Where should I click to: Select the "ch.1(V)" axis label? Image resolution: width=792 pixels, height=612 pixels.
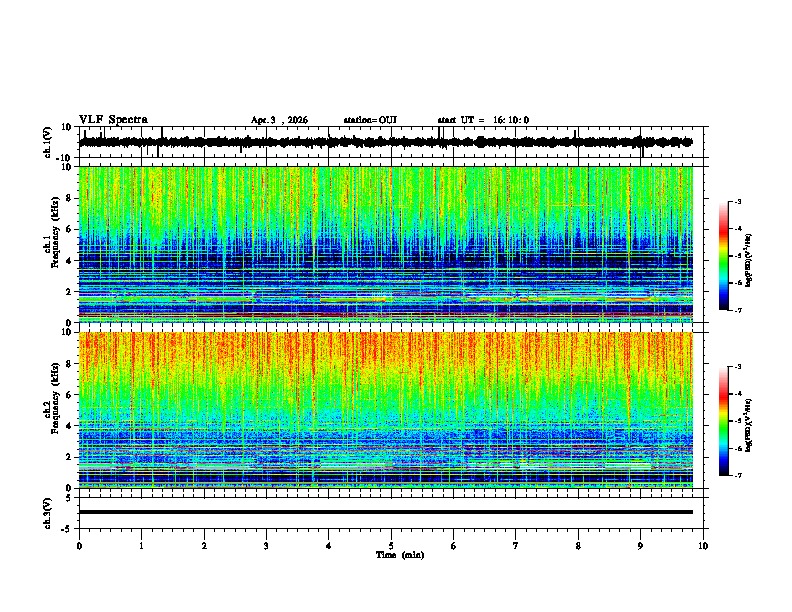tap(48, 142)
